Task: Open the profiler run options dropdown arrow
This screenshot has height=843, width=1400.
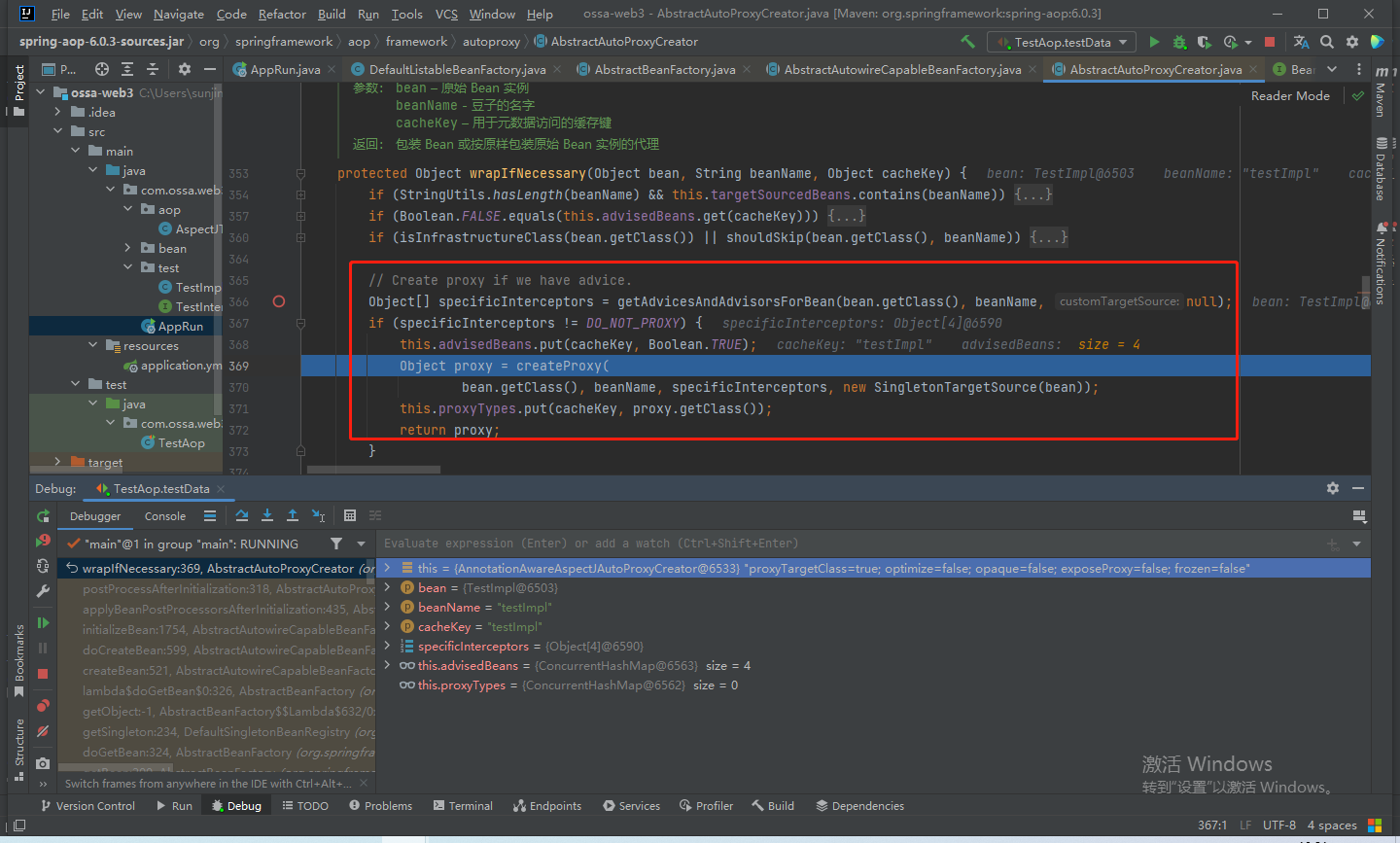Action: (1248, 43)
